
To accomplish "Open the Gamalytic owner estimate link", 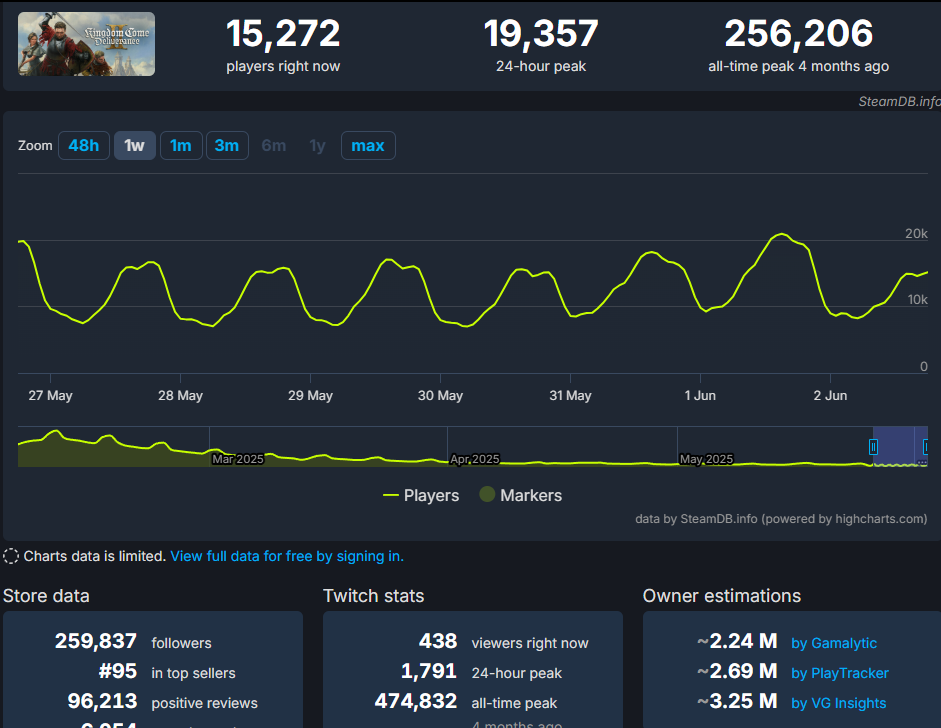I will pos(834,643).
